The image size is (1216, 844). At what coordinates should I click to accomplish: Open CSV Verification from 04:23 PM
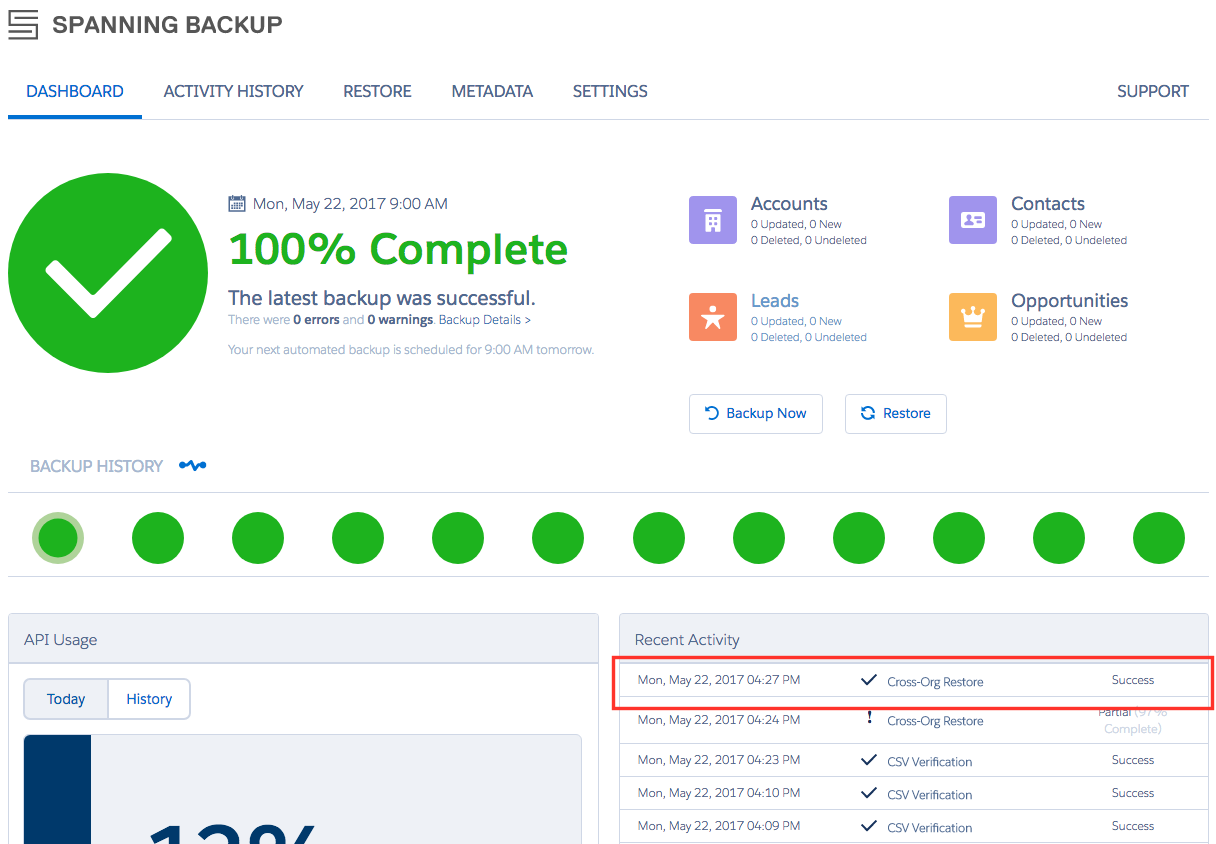929,762
